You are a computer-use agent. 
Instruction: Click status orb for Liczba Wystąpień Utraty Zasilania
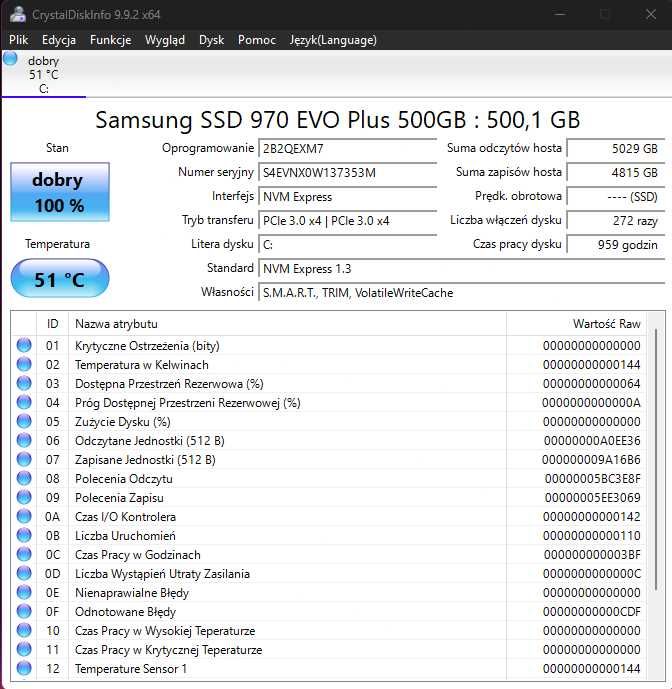click(24, 573)
